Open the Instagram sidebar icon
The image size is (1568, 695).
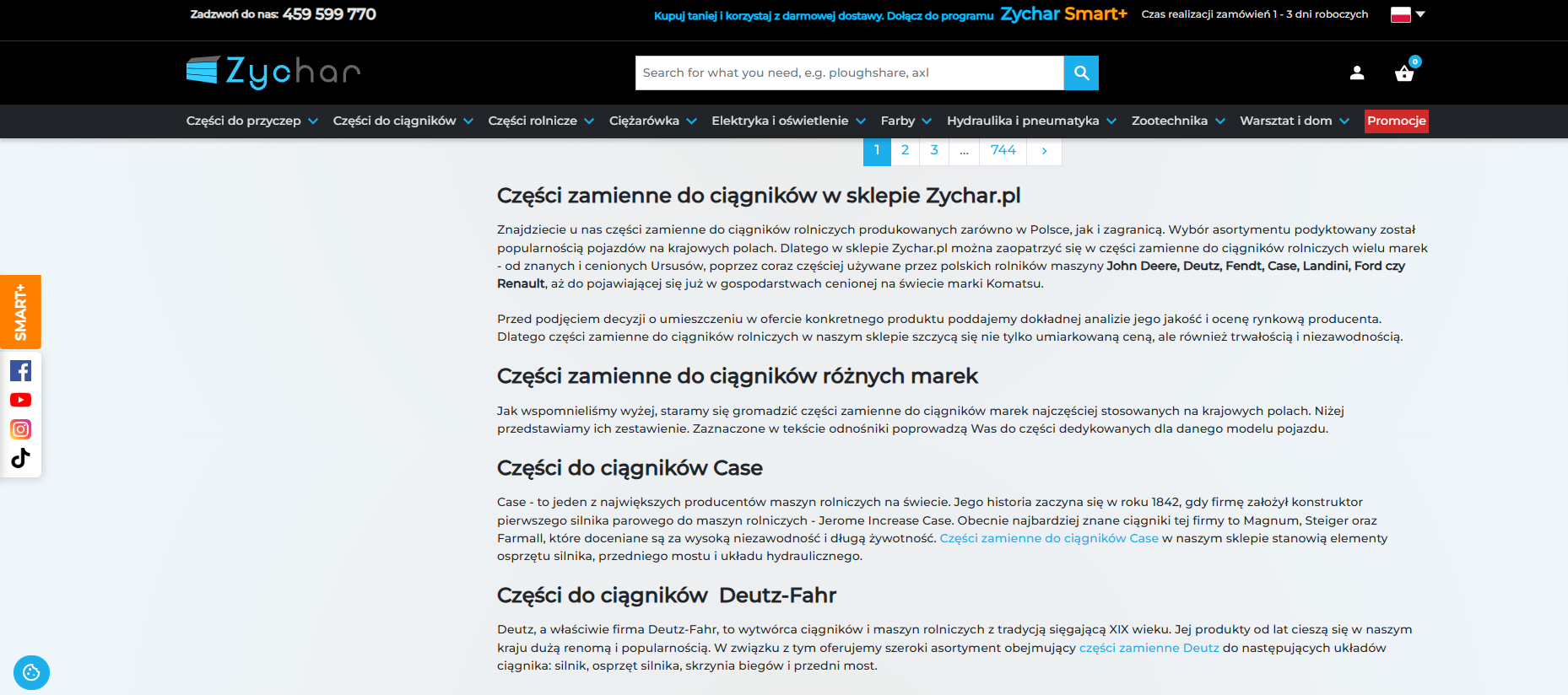[21, 429]
